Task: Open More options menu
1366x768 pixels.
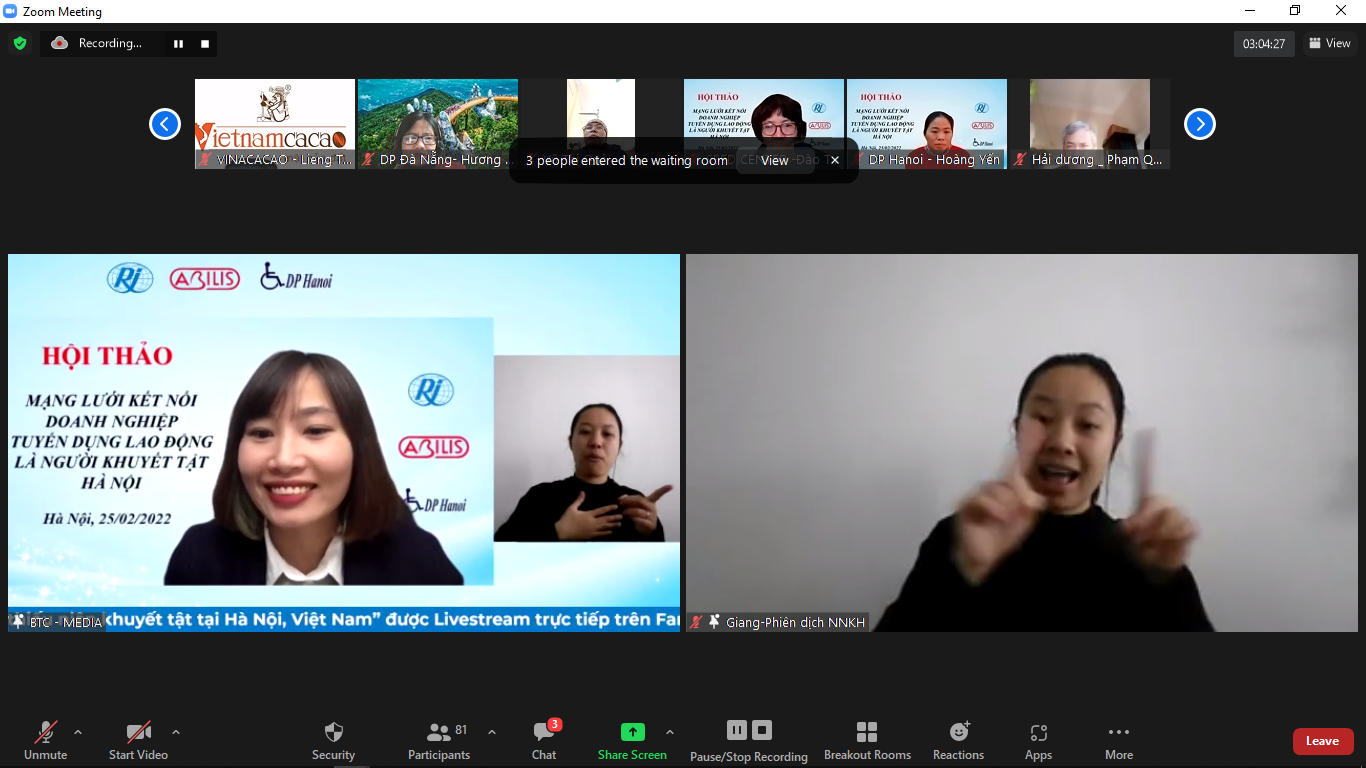Action: click(x=1119, y=741)
